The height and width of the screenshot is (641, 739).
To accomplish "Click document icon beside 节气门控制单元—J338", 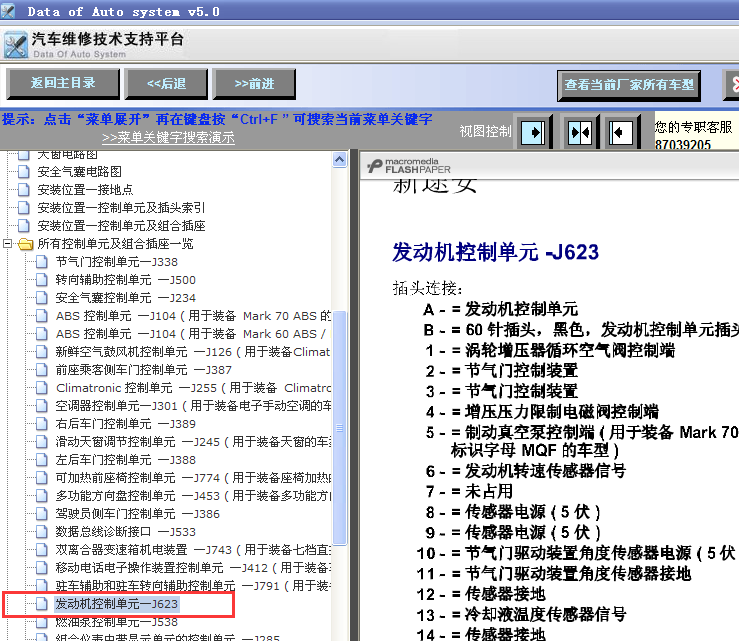I will (x=42, y=262).
